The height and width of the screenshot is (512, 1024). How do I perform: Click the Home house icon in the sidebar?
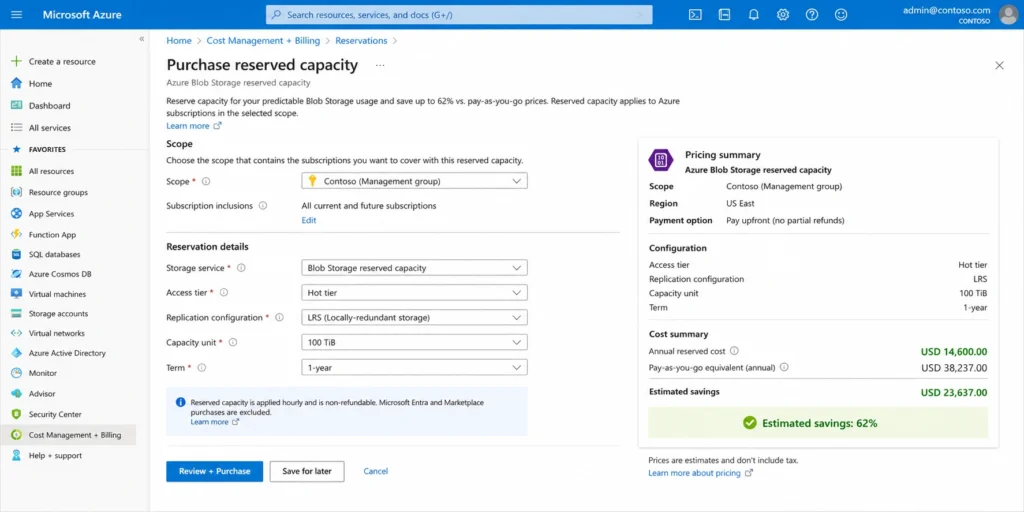(17, 84)
